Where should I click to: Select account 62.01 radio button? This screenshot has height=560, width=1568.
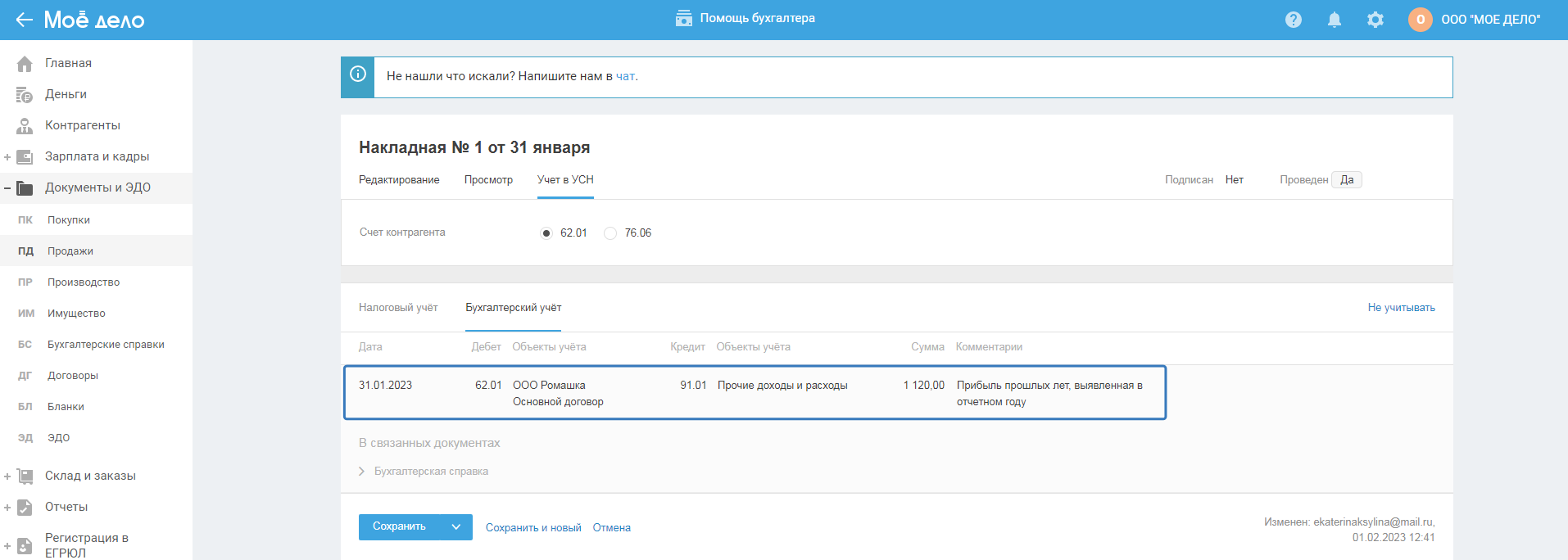(546, 233)
